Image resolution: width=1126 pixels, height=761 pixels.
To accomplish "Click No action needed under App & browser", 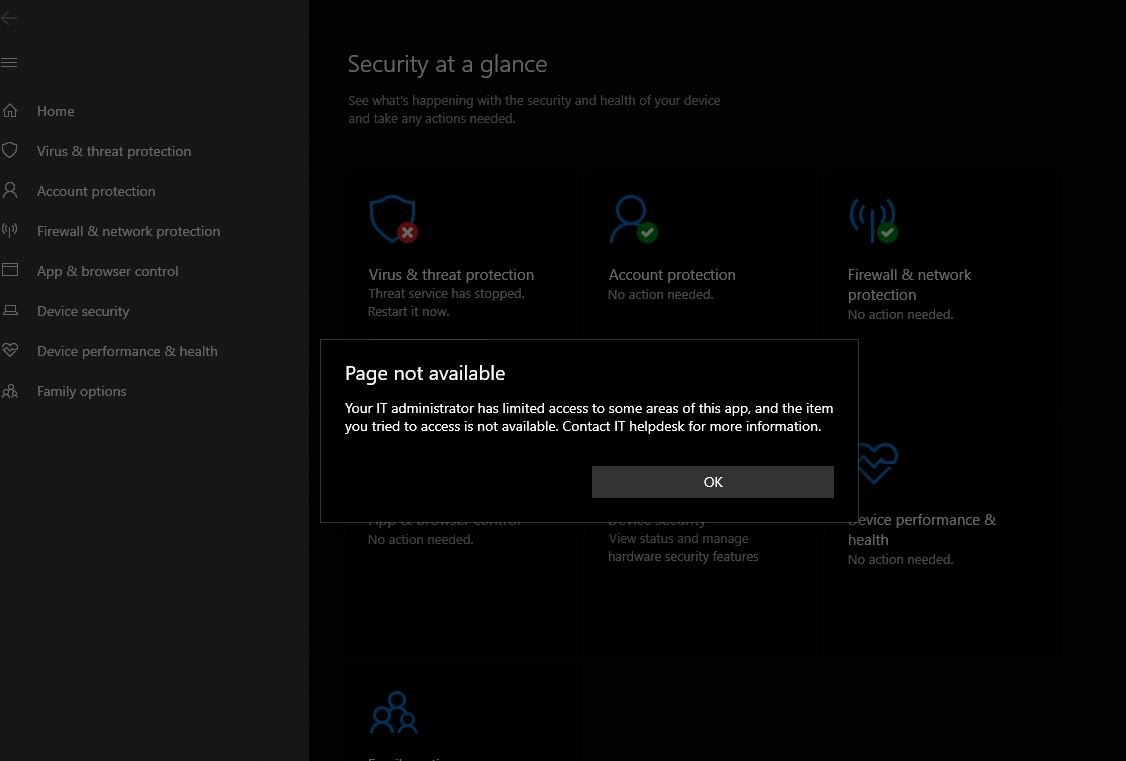I will (421, 539).
